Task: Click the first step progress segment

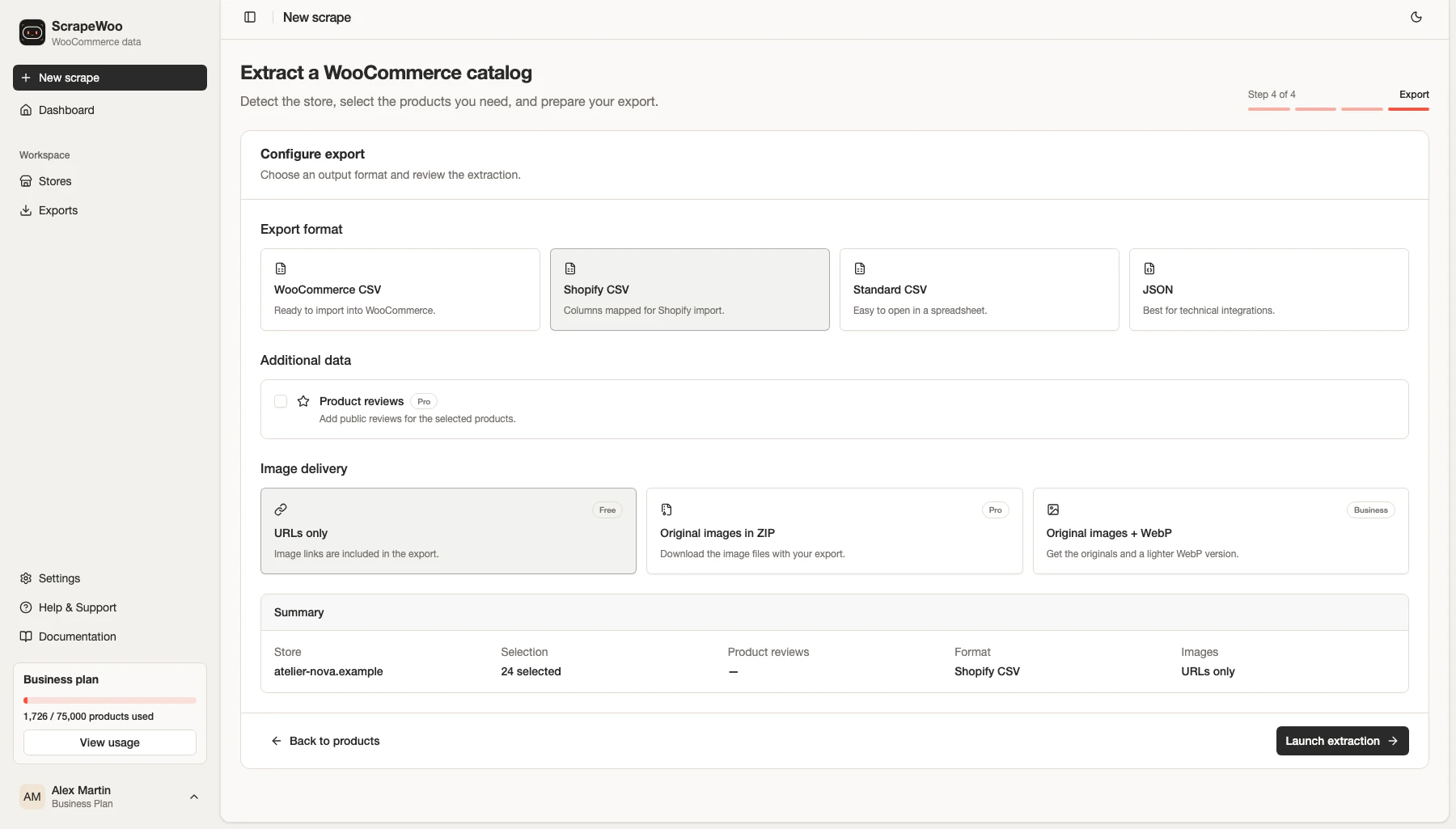Action: pos(1268,108)
